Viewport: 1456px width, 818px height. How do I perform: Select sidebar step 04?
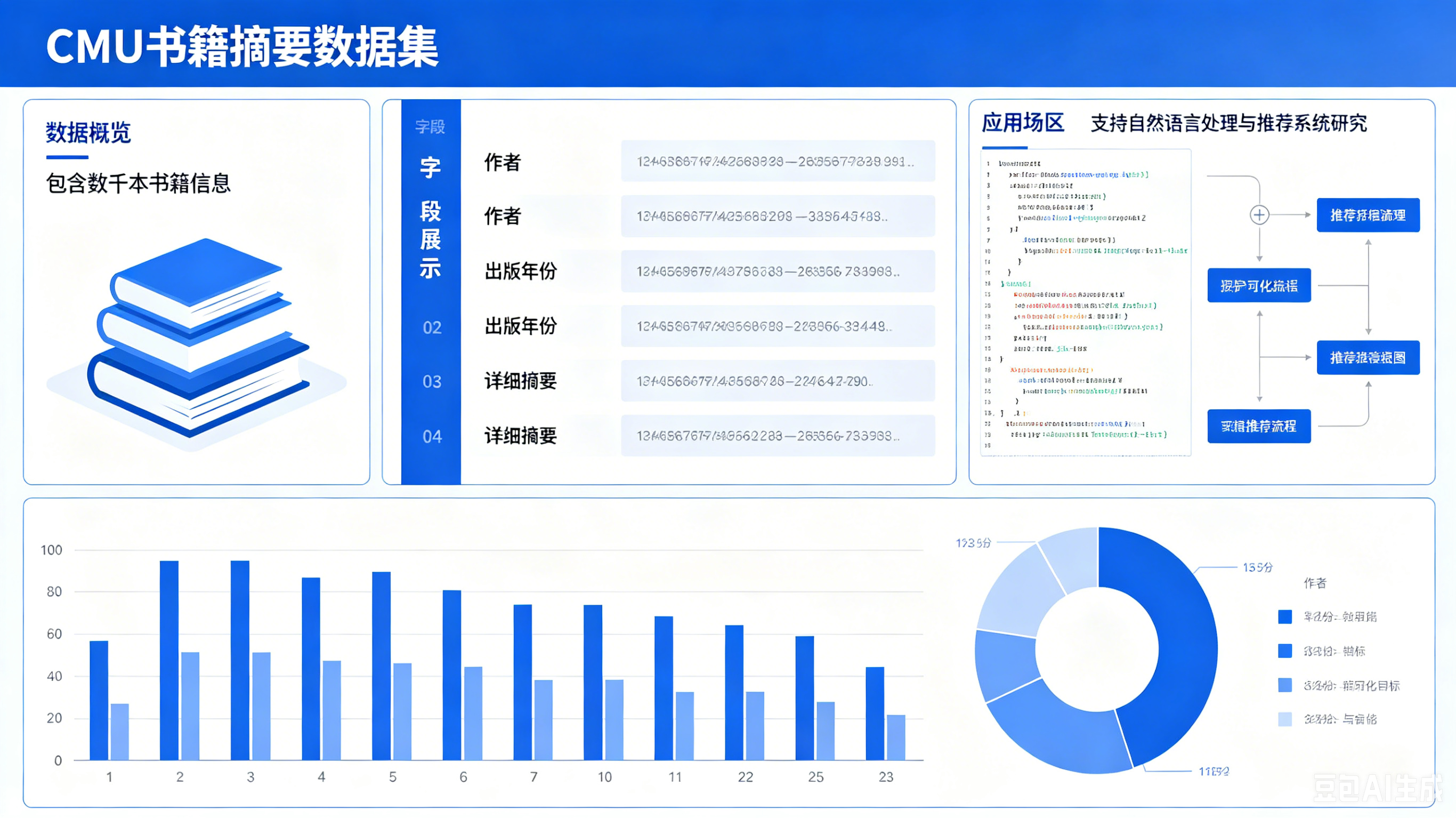pyautogui.click(x=432, y=437)
